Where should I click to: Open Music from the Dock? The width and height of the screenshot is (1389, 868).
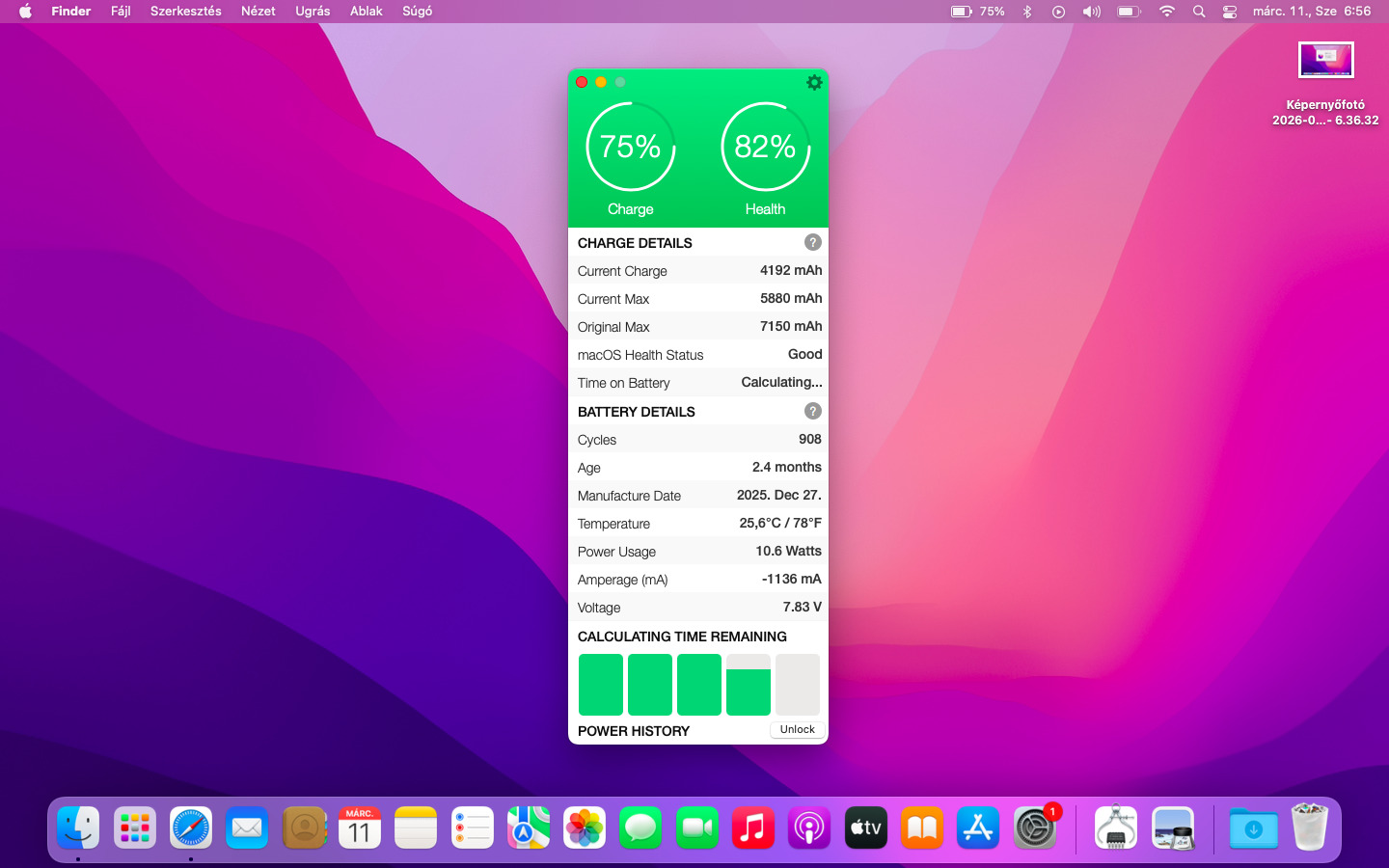(x=753, y=827)
